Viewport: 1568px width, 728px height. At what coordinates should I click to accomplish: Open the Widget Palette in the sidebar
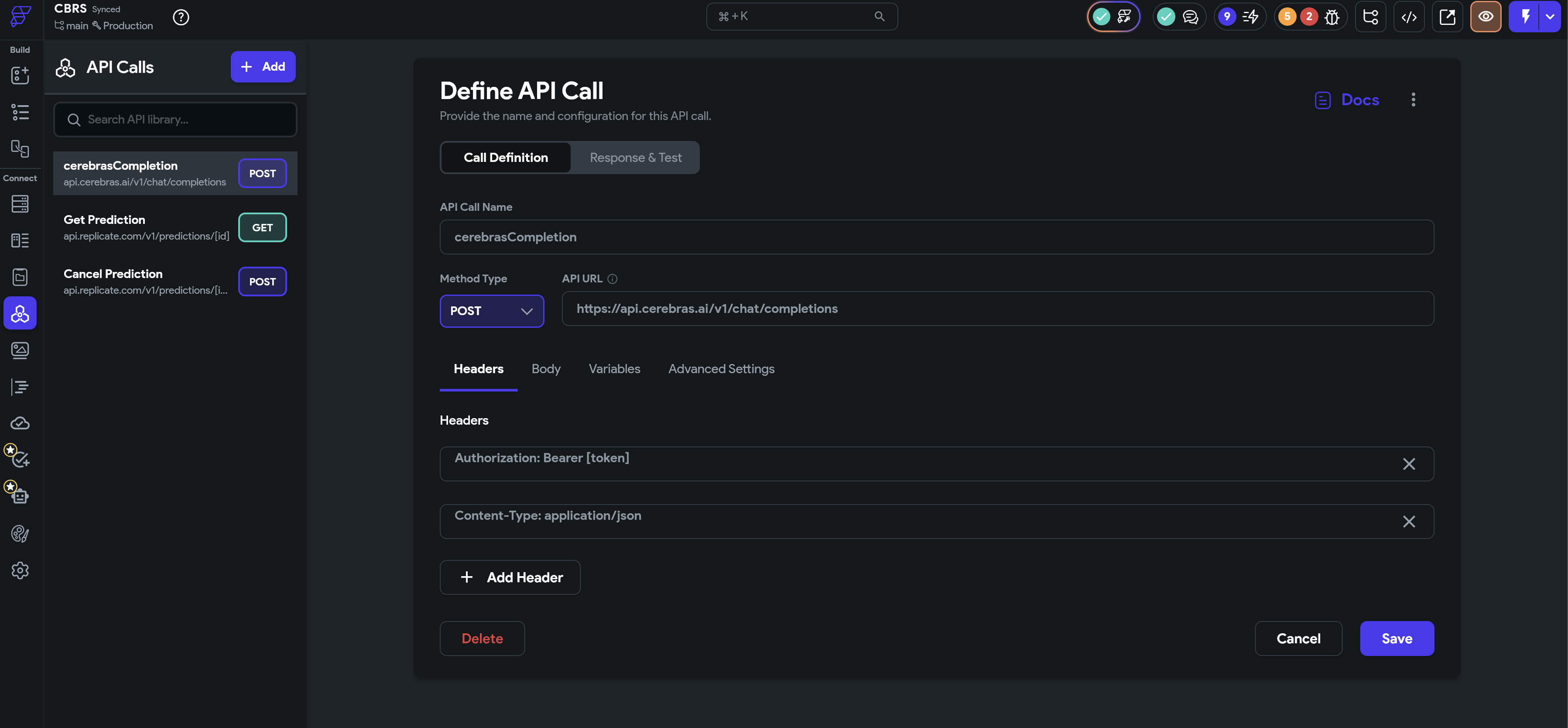click(x=20, y=76)
